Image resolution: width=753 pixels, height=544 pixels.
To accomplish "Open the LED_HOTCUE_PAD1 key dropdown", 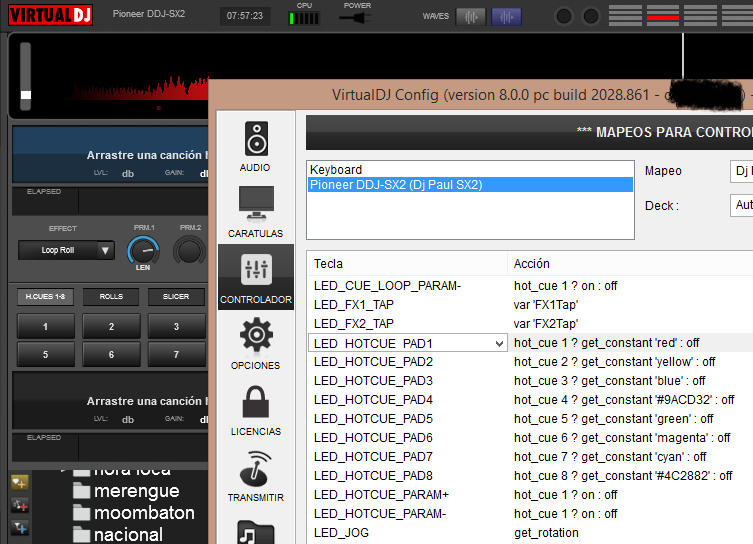I will (500, 343).
